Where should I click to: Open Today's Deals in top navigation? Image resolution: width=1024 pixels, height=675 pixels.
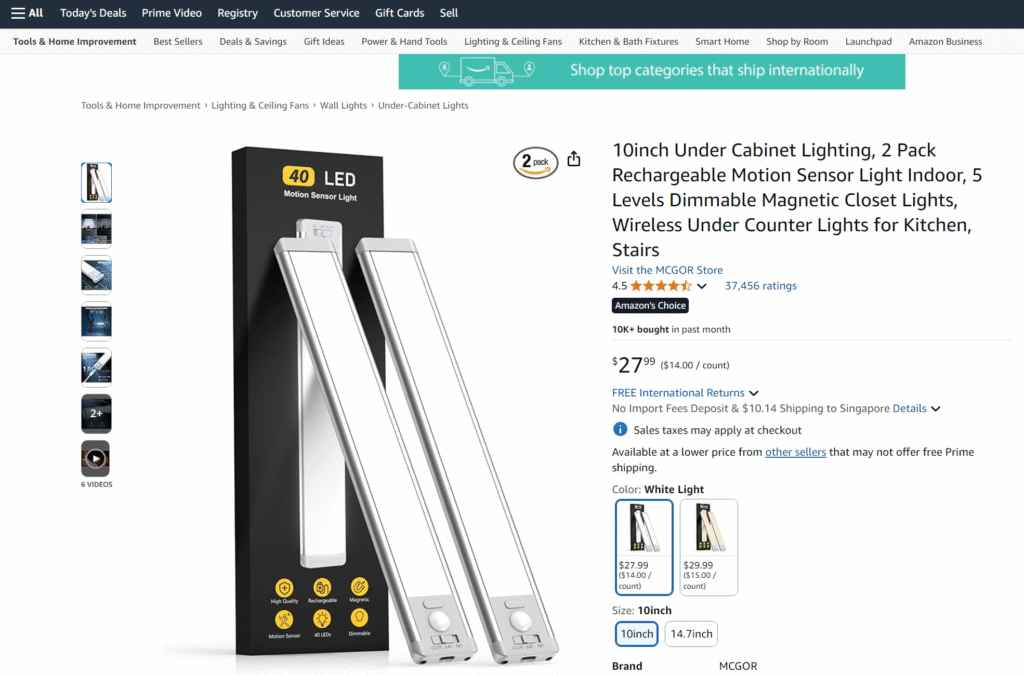[93, 13]
